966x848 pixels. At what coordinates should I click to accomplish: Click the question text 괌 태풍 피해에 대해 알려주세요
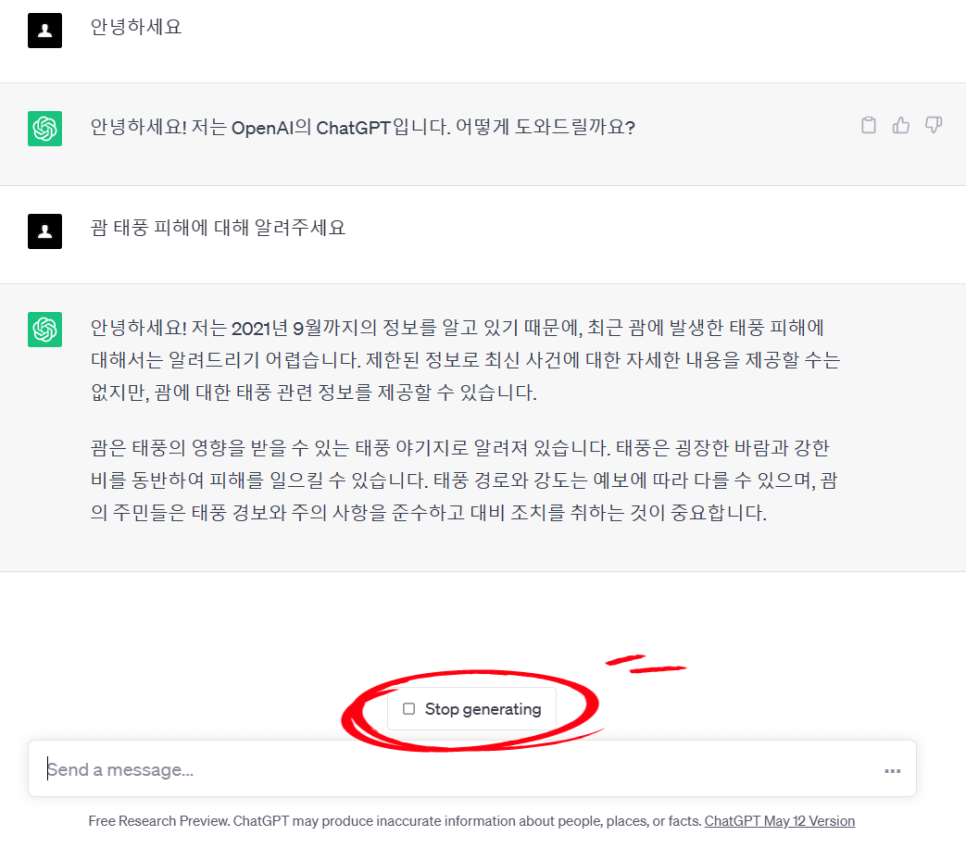218,228
